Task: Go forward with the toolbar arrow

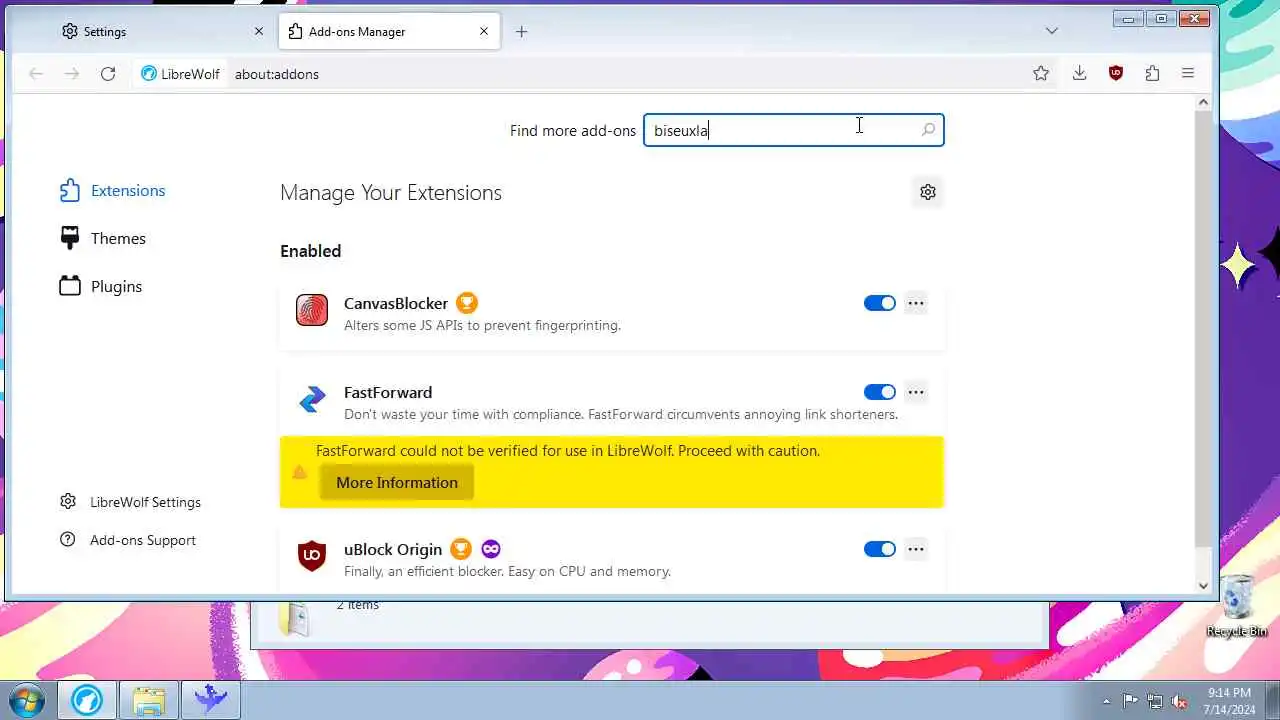Action: click(x=72, y=74)
